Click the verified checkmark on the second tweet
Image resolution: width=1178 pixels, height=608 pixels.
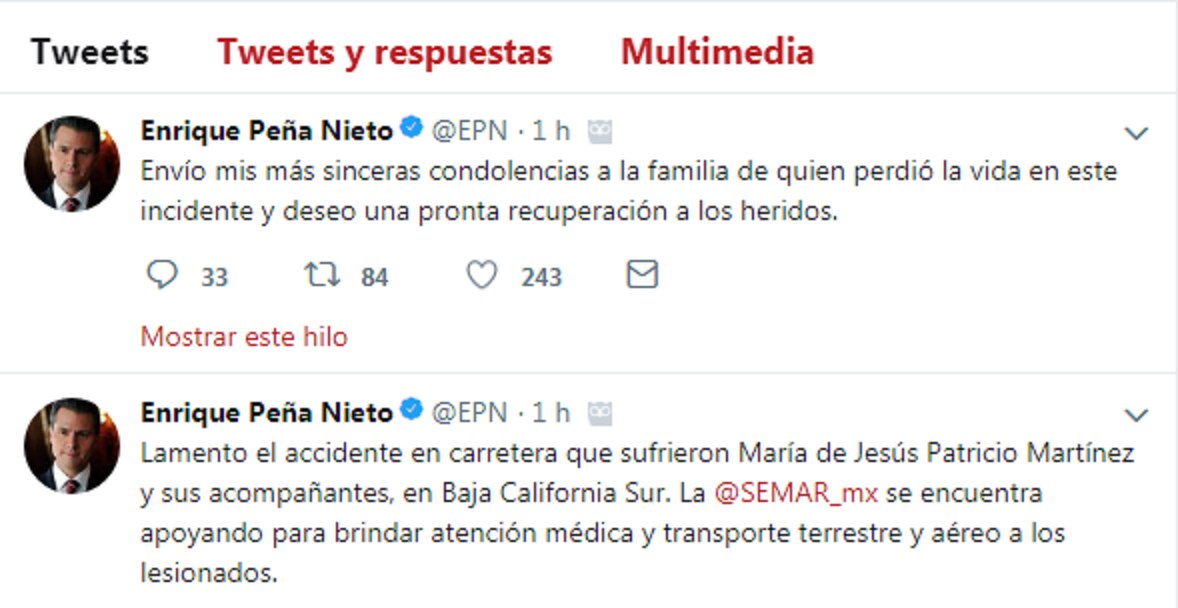[x=411, y=410]
